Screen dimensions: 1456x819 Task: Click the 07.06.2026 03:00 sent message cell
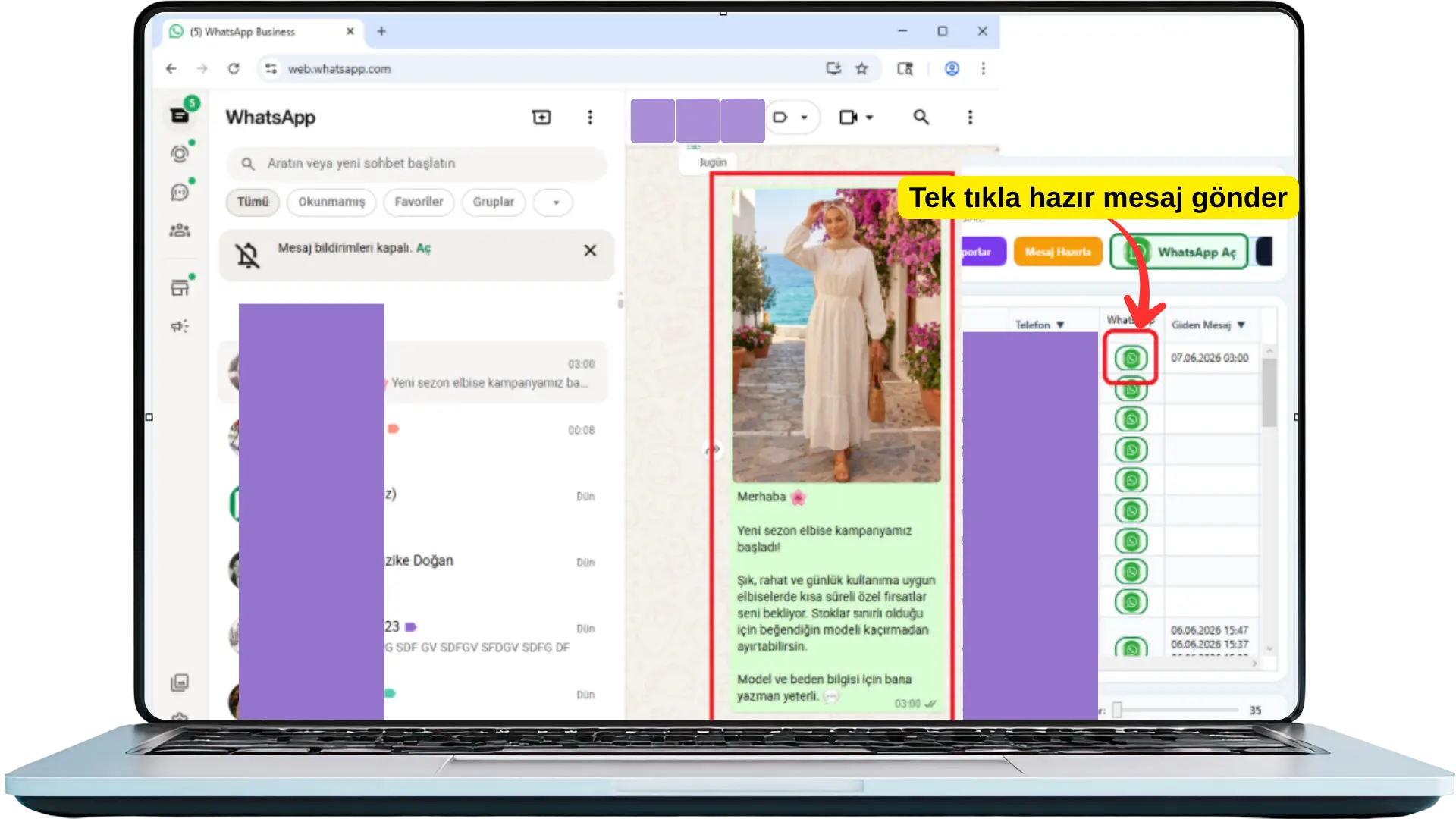(1211, 358)
